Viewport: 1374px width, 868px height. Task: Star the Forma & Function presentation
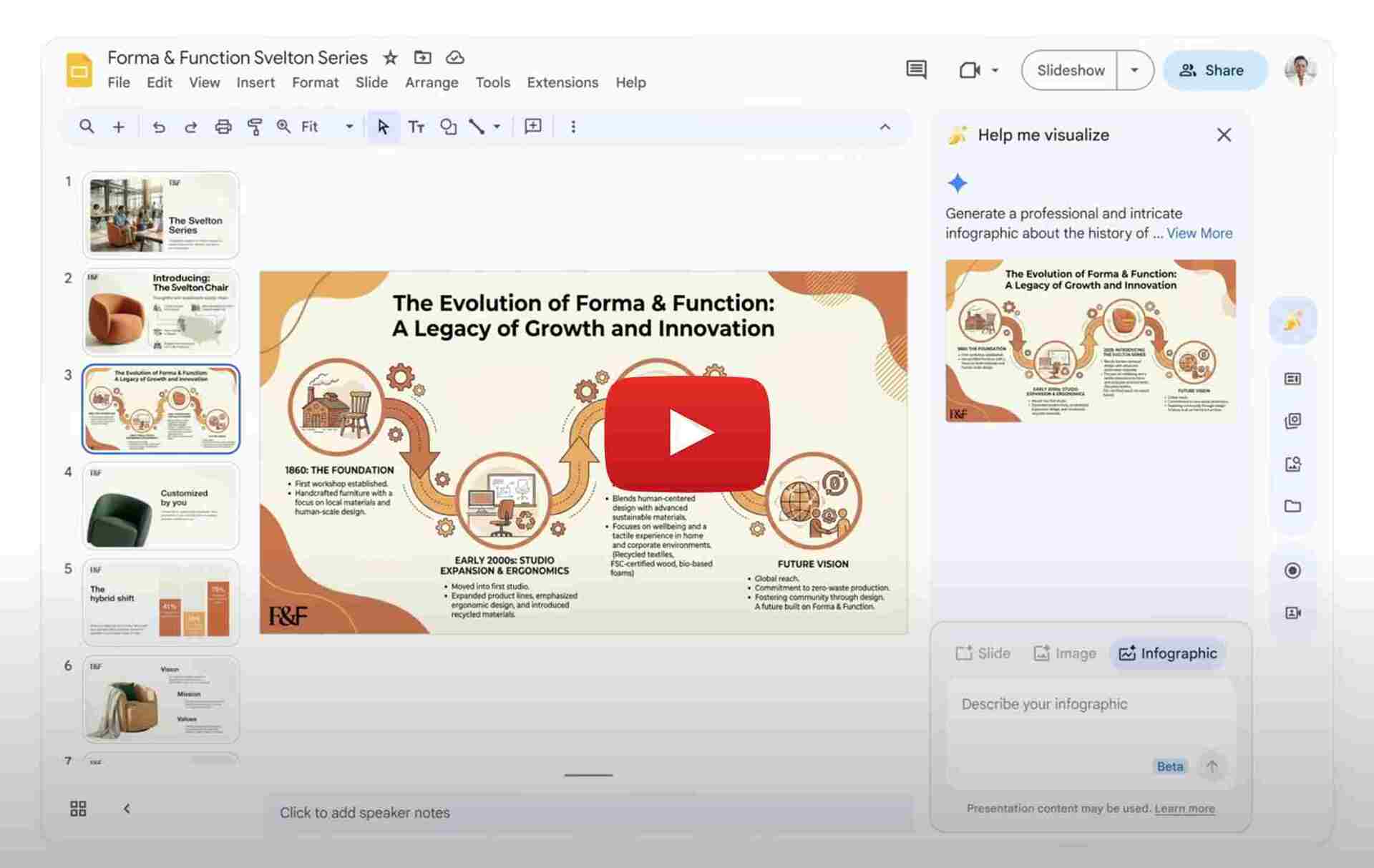[390, 57]
